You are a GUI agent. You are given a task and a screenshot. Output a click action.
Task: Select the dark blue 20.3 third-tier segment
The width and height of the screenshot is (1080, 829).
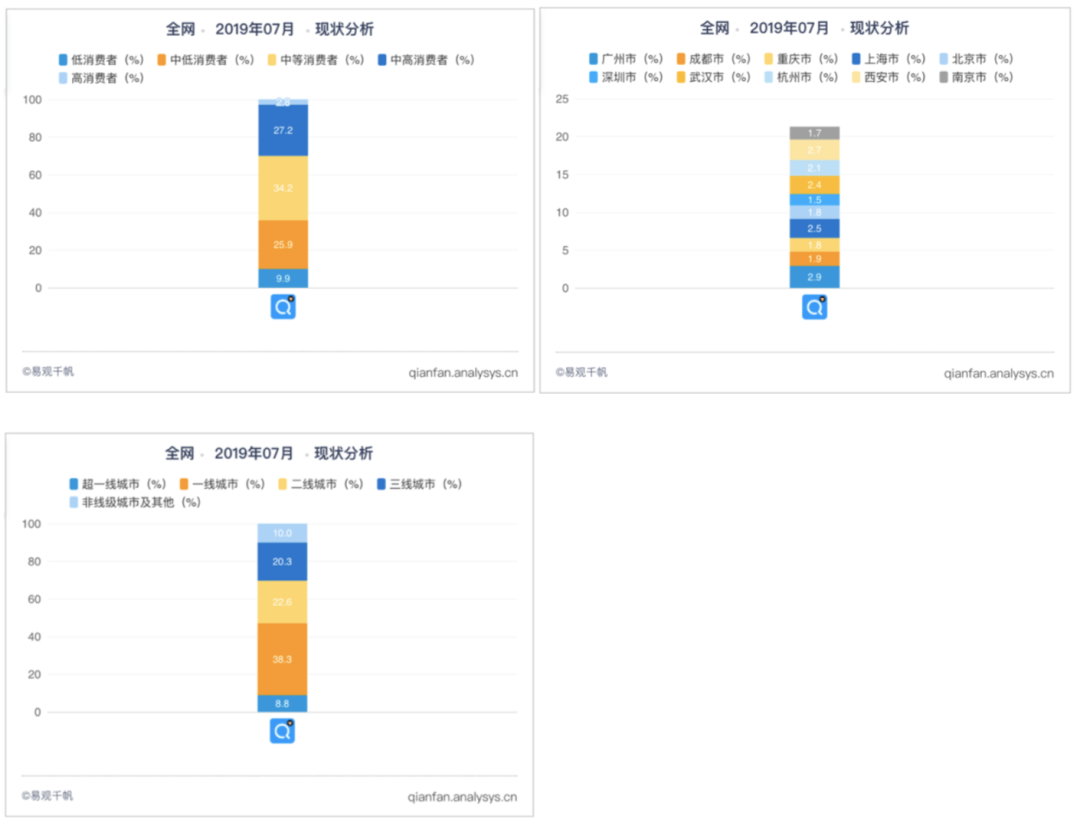coord(282,562)
